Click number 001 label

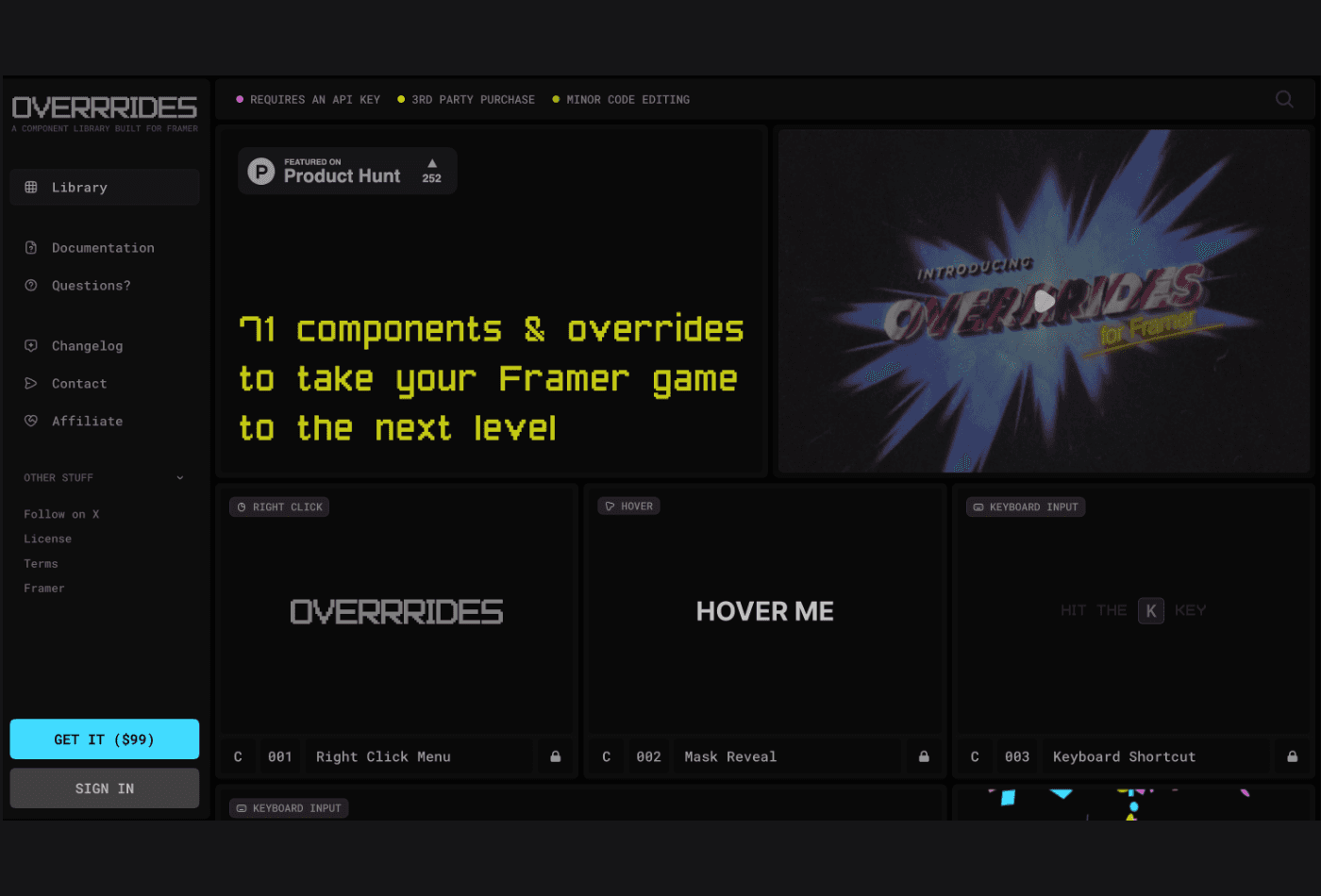[x=280, y=756]
